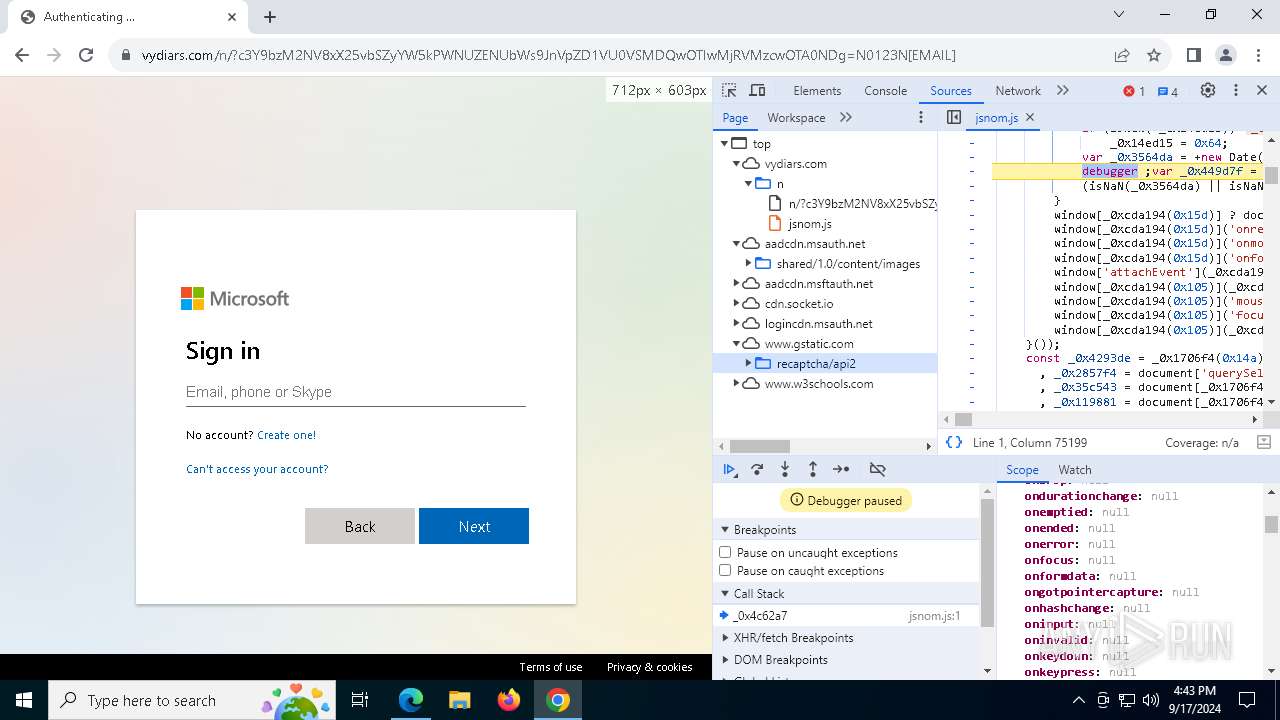Deactivate all breakpoints

(x=878, y=469)
